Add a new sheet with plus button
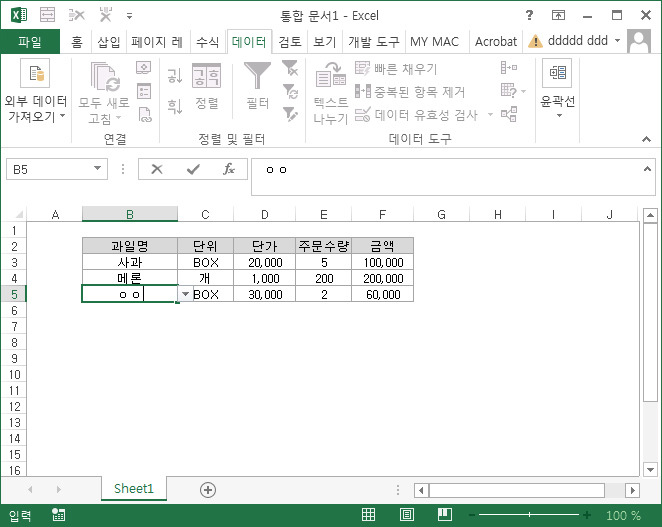 point(207,490)
